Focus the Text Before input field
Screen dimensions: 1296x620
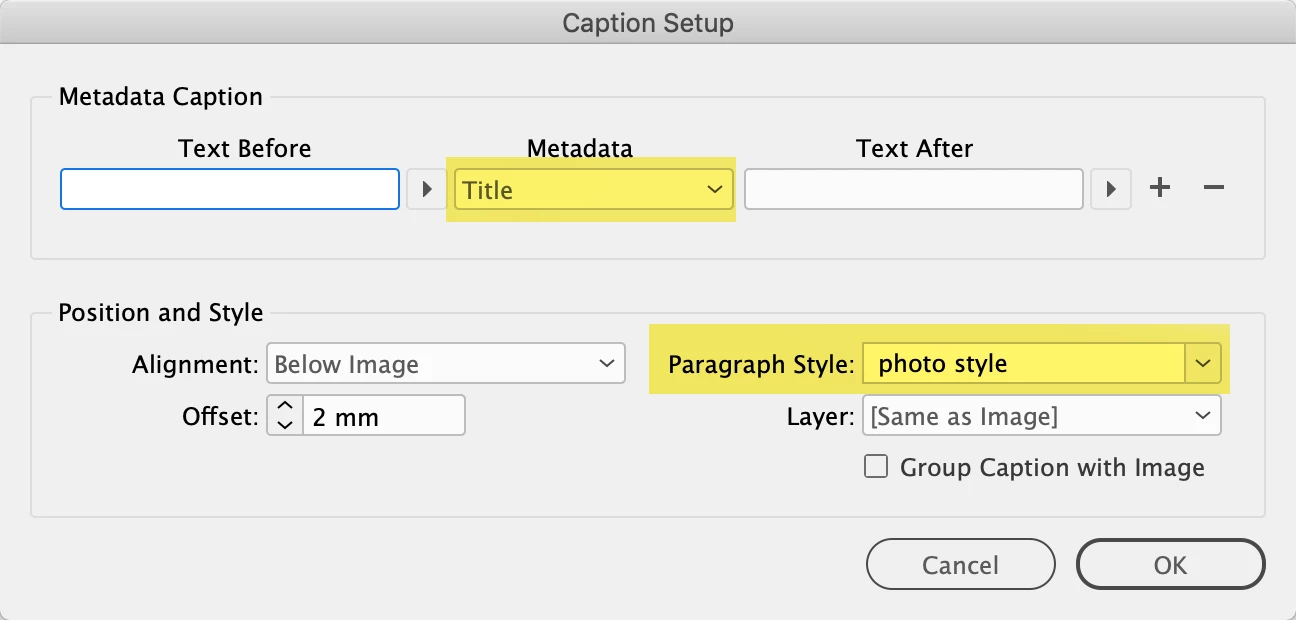(x=230, y=189)
